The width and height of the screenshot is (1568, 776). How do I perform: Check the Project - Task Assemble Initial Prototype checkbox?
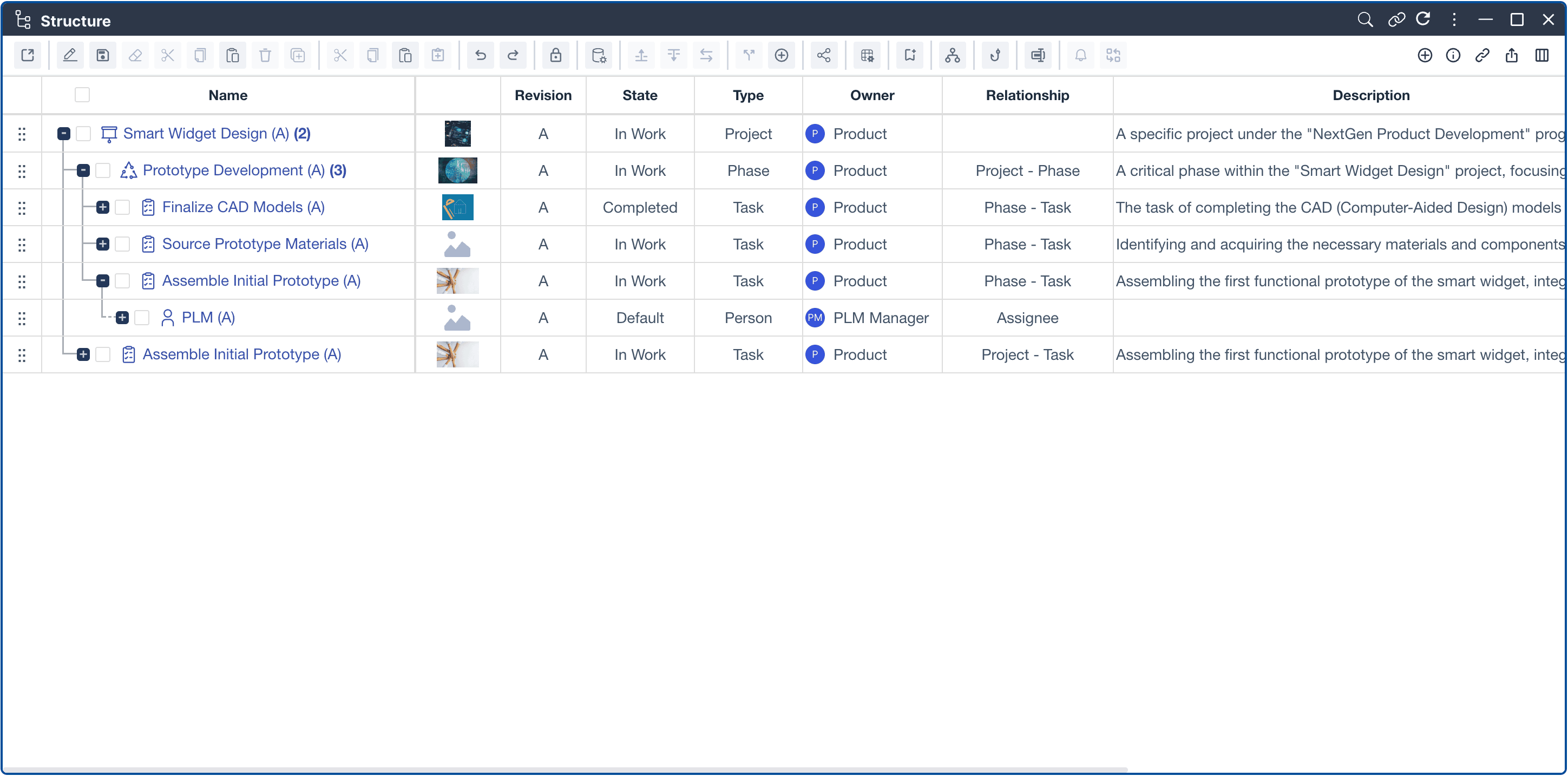pos(103,354)
